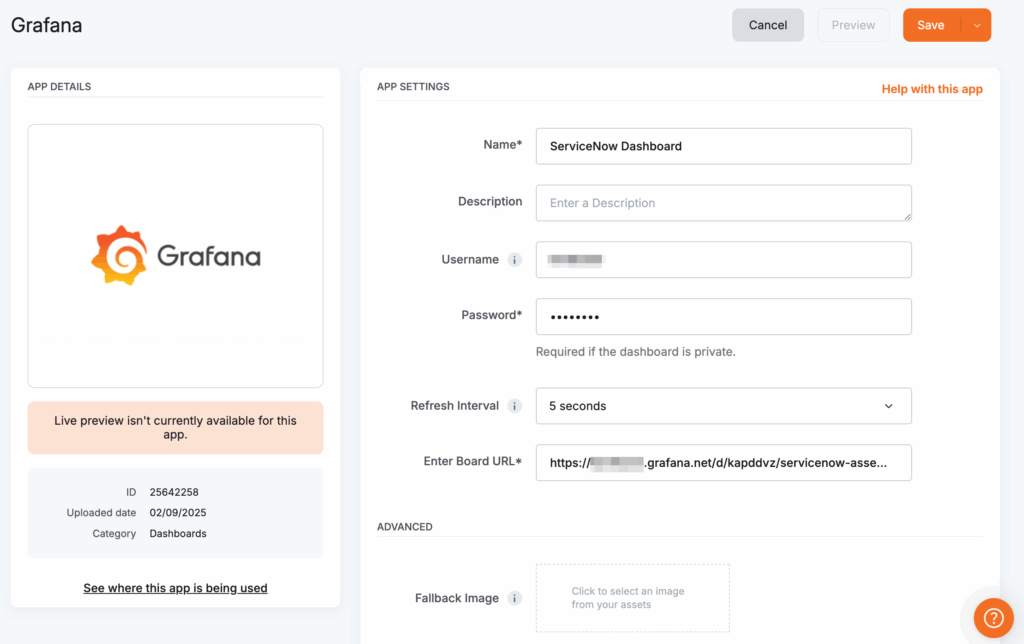Click the Fallback Image info tooltip icon

pyautogui.click(x=515, y=598)
